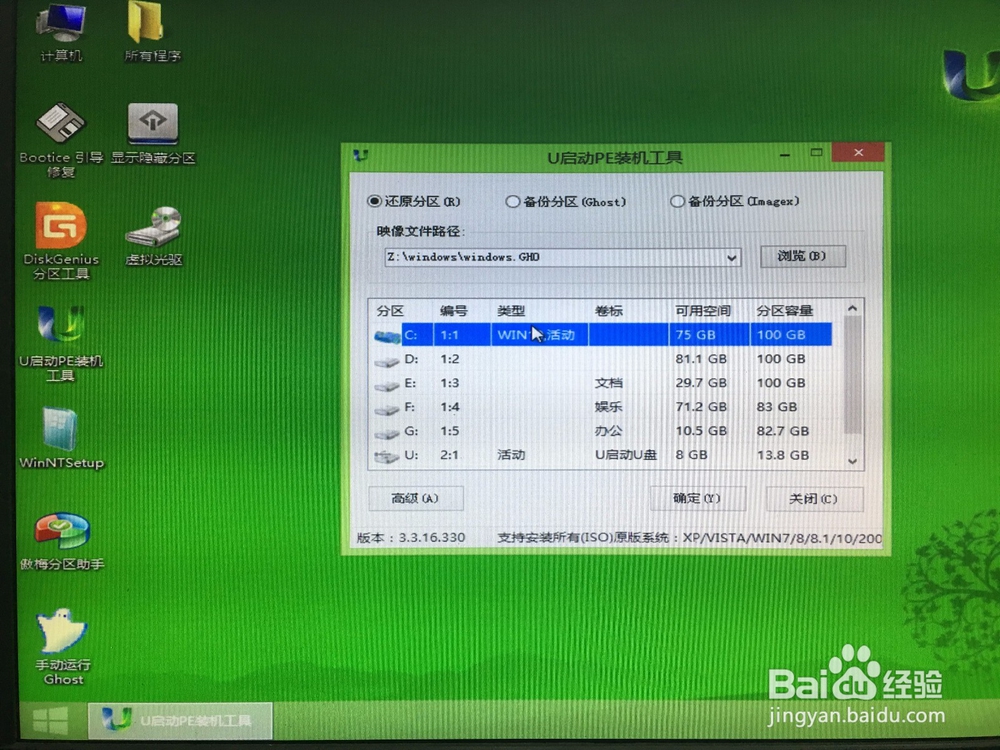The width and height of the screenshot is (1000, 750).
Task: Click the partition list scrollbar down arrow
Action: tap(851, 462)
